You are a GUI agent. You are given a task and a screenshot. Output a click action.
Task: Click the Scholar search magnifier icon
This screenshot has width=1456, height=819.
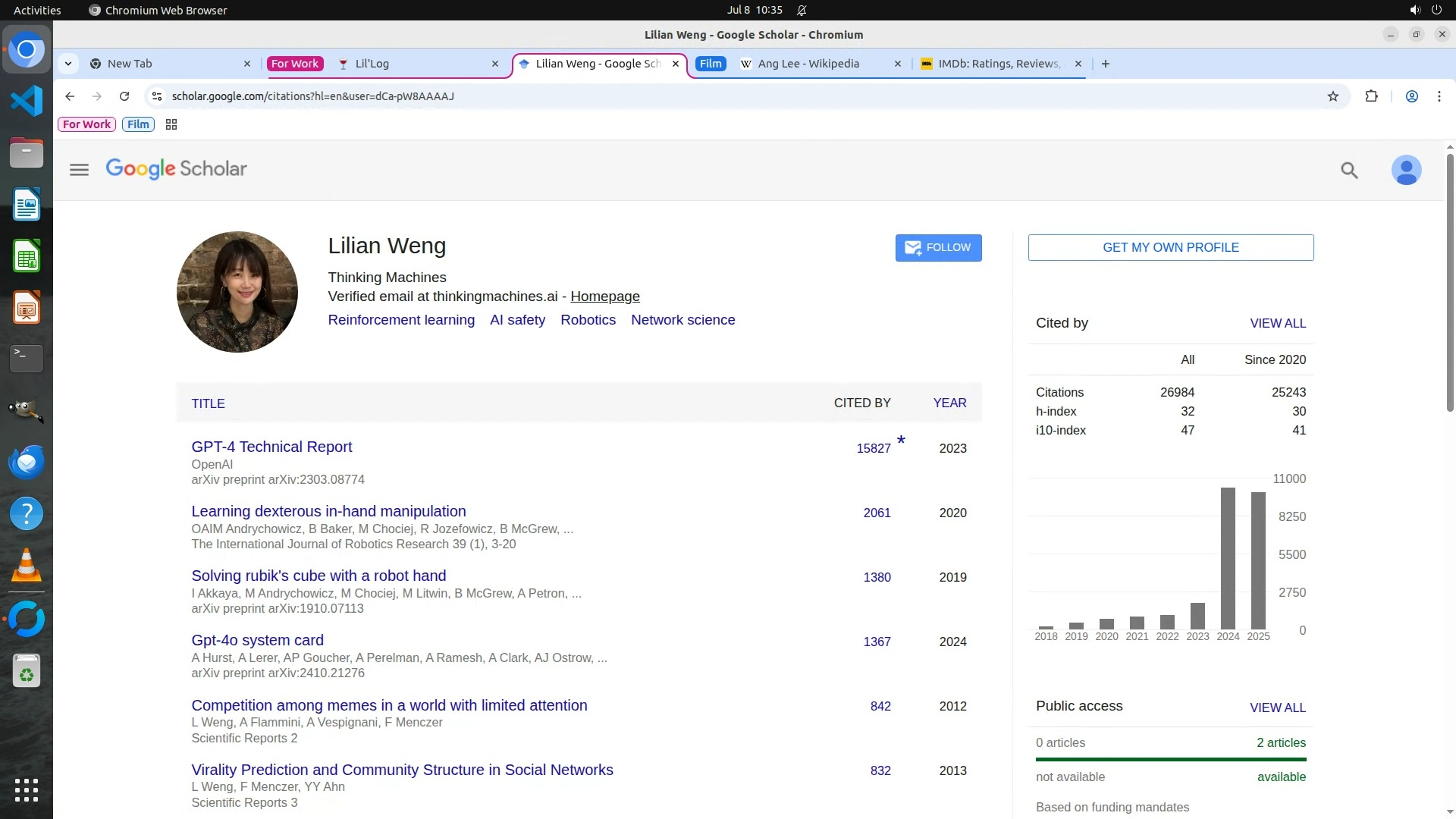click(x=1349, y=170)
